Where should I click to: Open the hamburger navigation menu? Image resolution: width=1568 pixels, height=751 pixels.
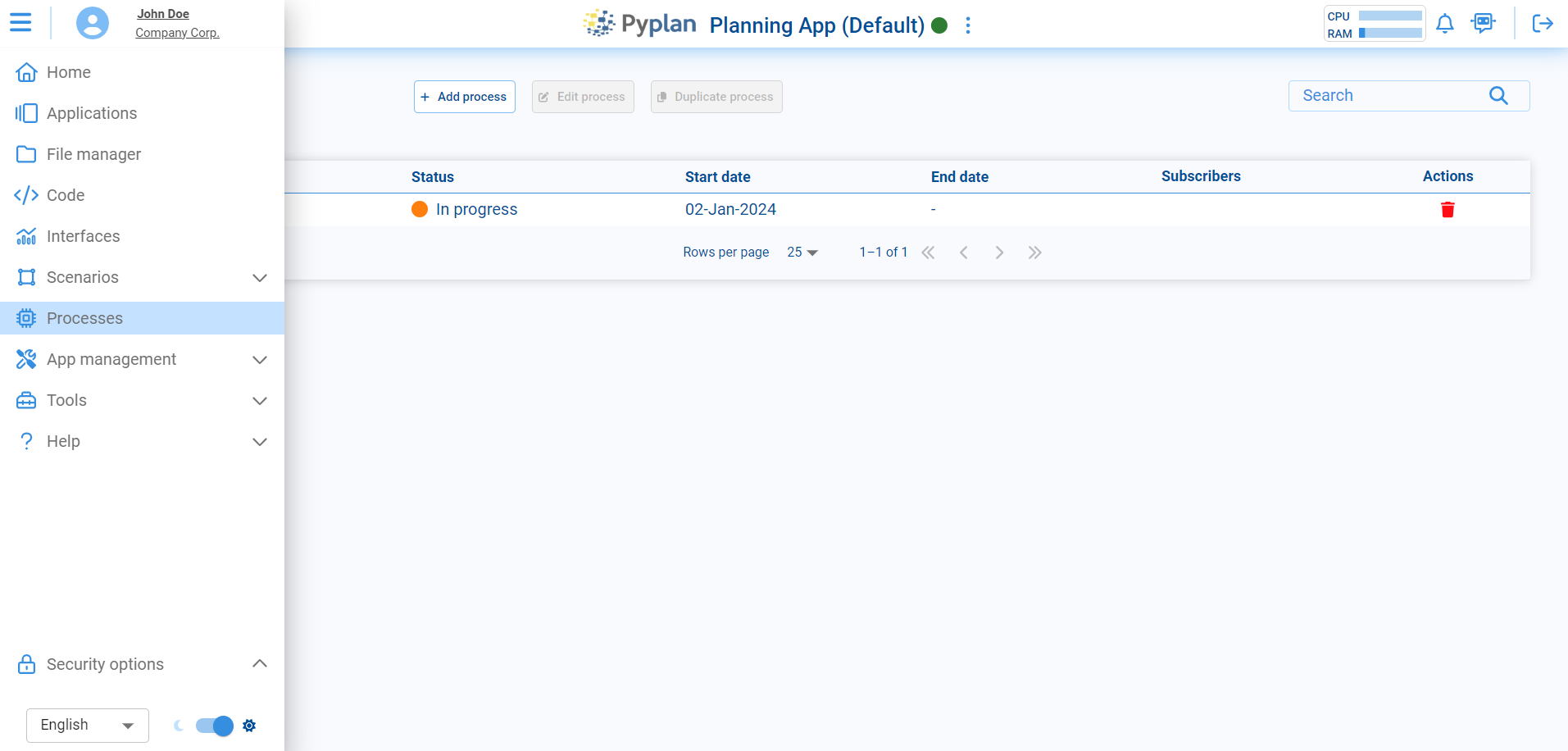click(x=21, y=23)
